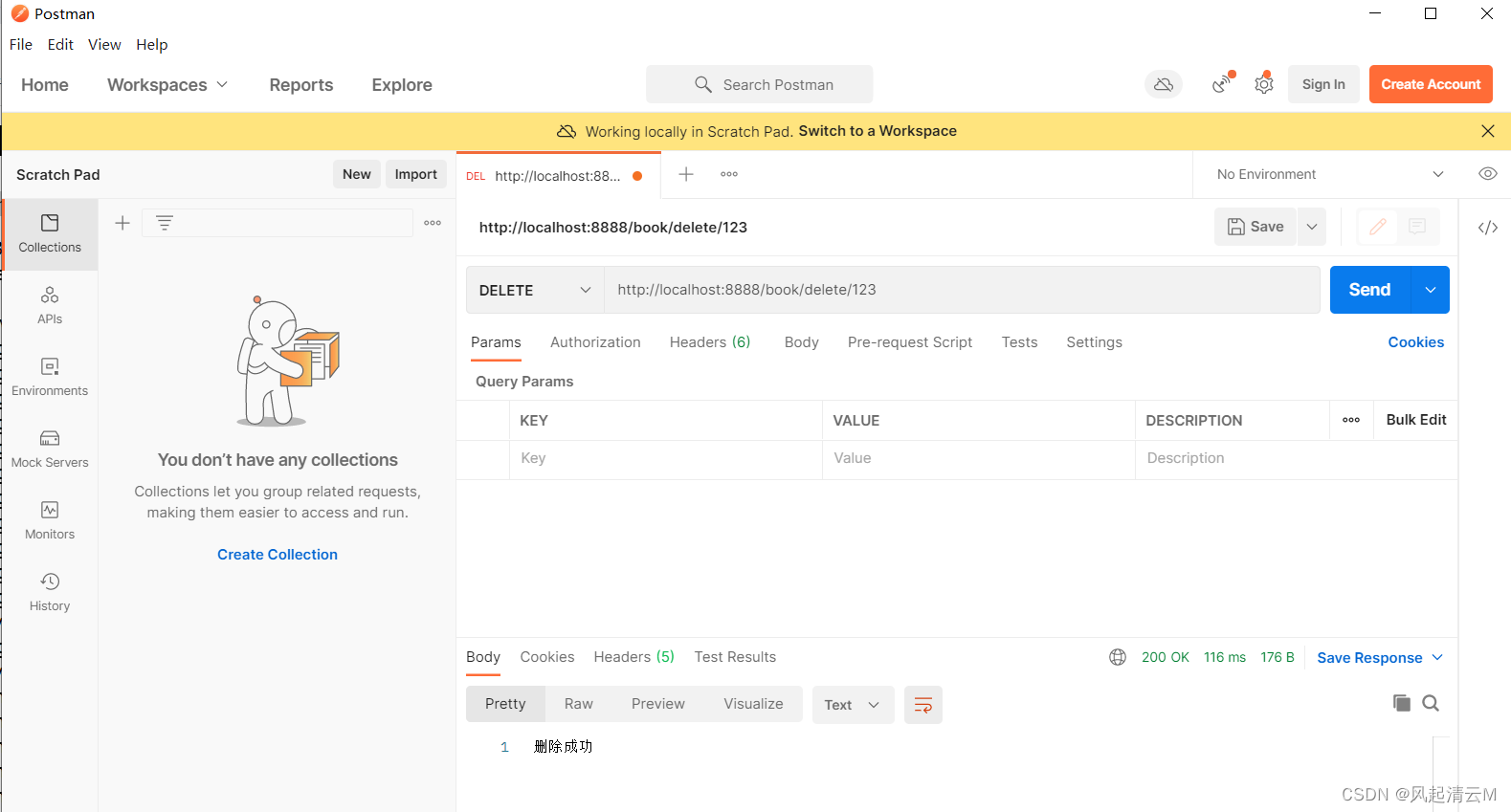Click the Import button
Image resolution: width=1511 pixels, height=812 pixels.
[416, 174]
